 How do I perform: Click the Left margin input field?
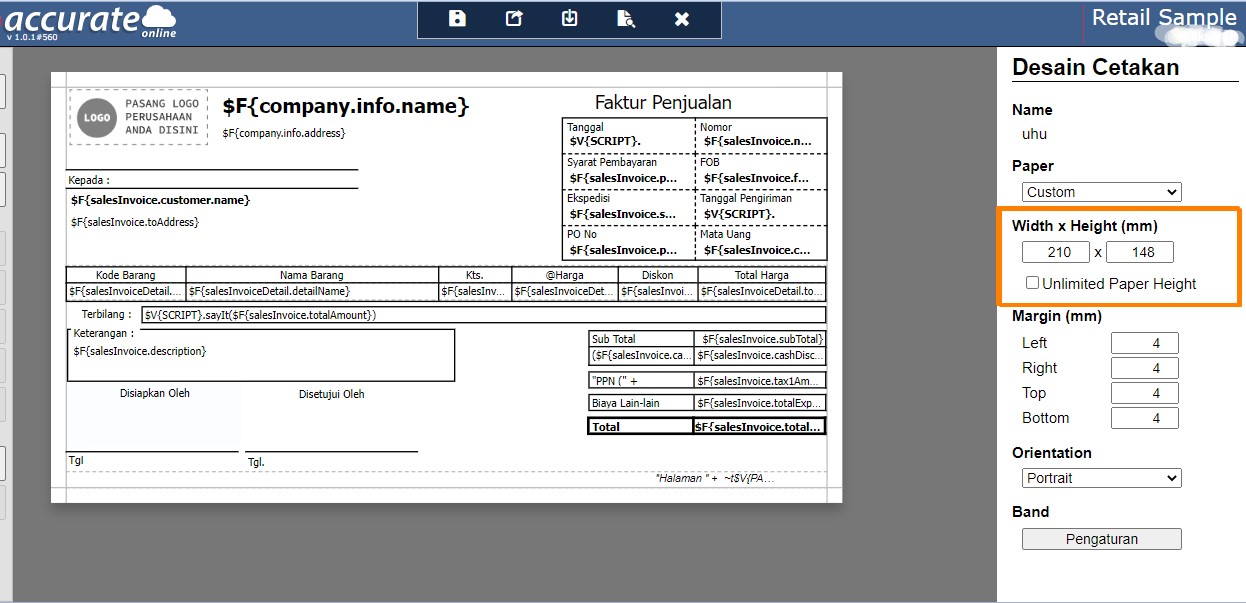coord(1145,343)
